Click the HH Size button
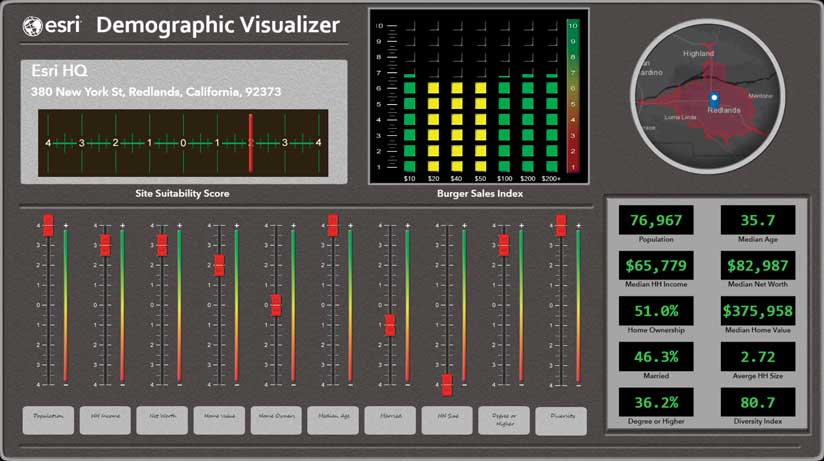 click(x=447, y=420)
